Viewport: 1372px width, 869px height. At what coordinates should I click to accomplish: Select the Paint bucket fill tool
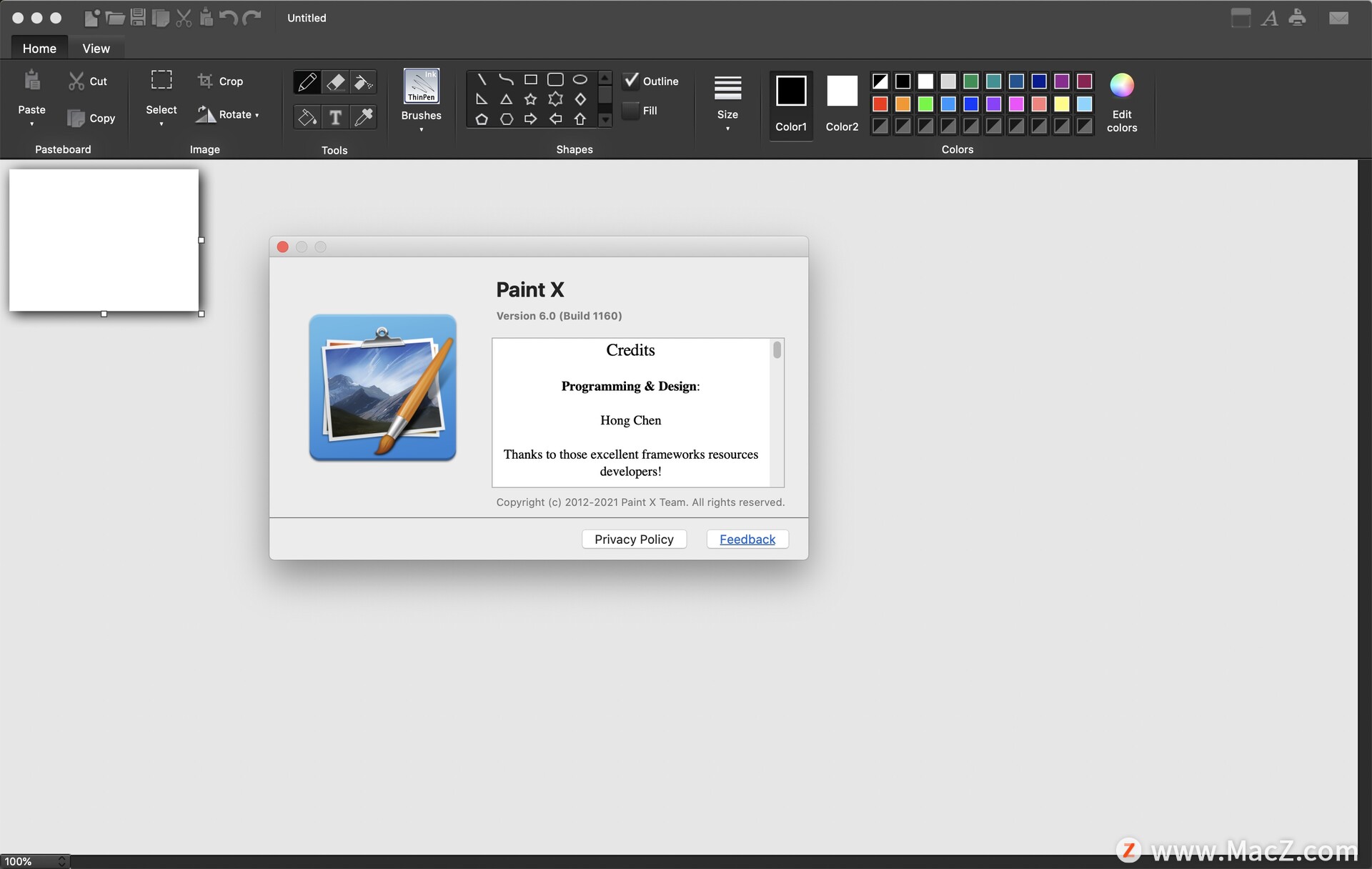307,117
